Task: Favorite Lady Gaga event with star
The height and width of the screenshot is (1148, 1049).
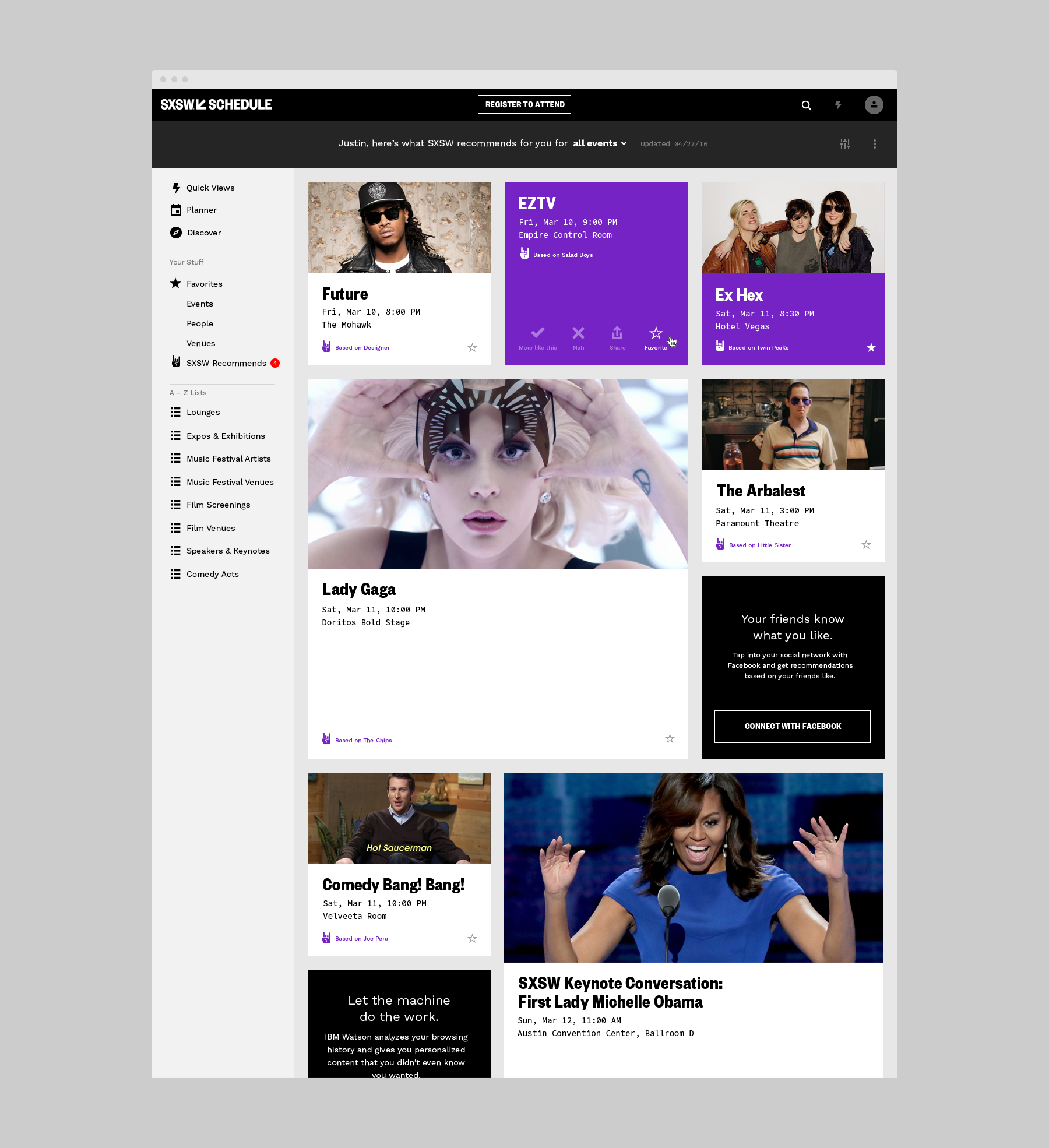Action: [x=670, y=739]
